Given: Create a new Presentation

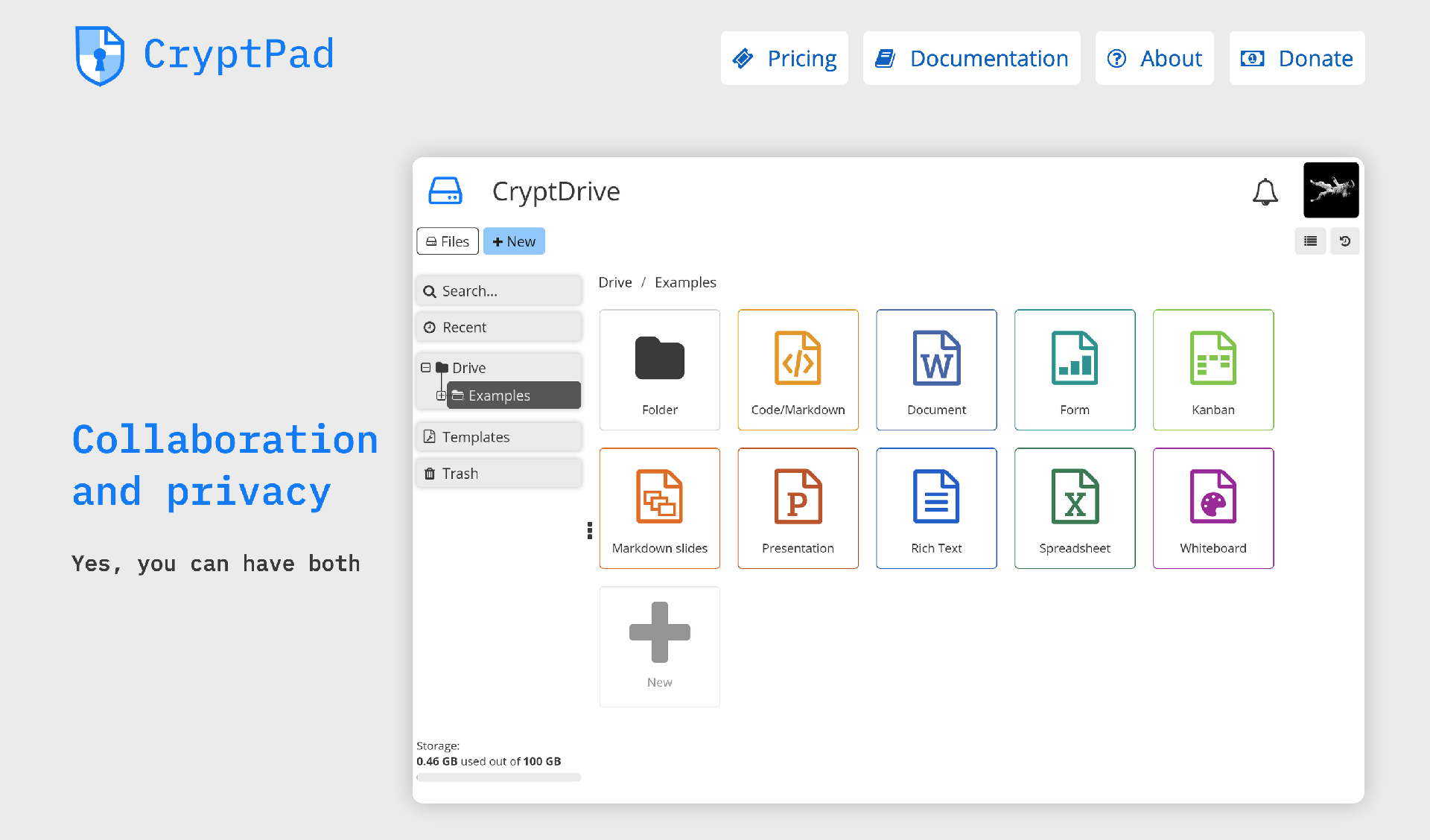Looking at the screenshot, I should click(x=798, y=509).
